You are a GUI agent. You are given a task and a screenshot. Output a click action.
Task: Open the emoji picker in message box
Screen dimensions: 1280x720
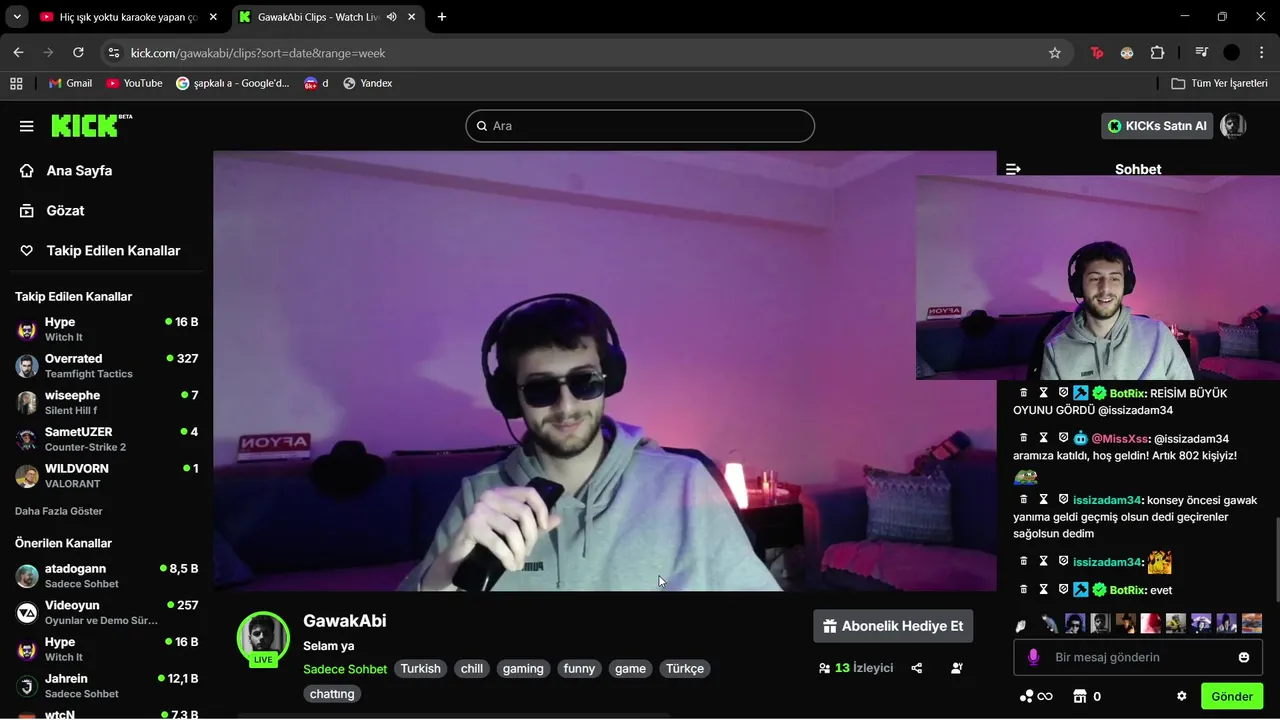[1244, 657]
